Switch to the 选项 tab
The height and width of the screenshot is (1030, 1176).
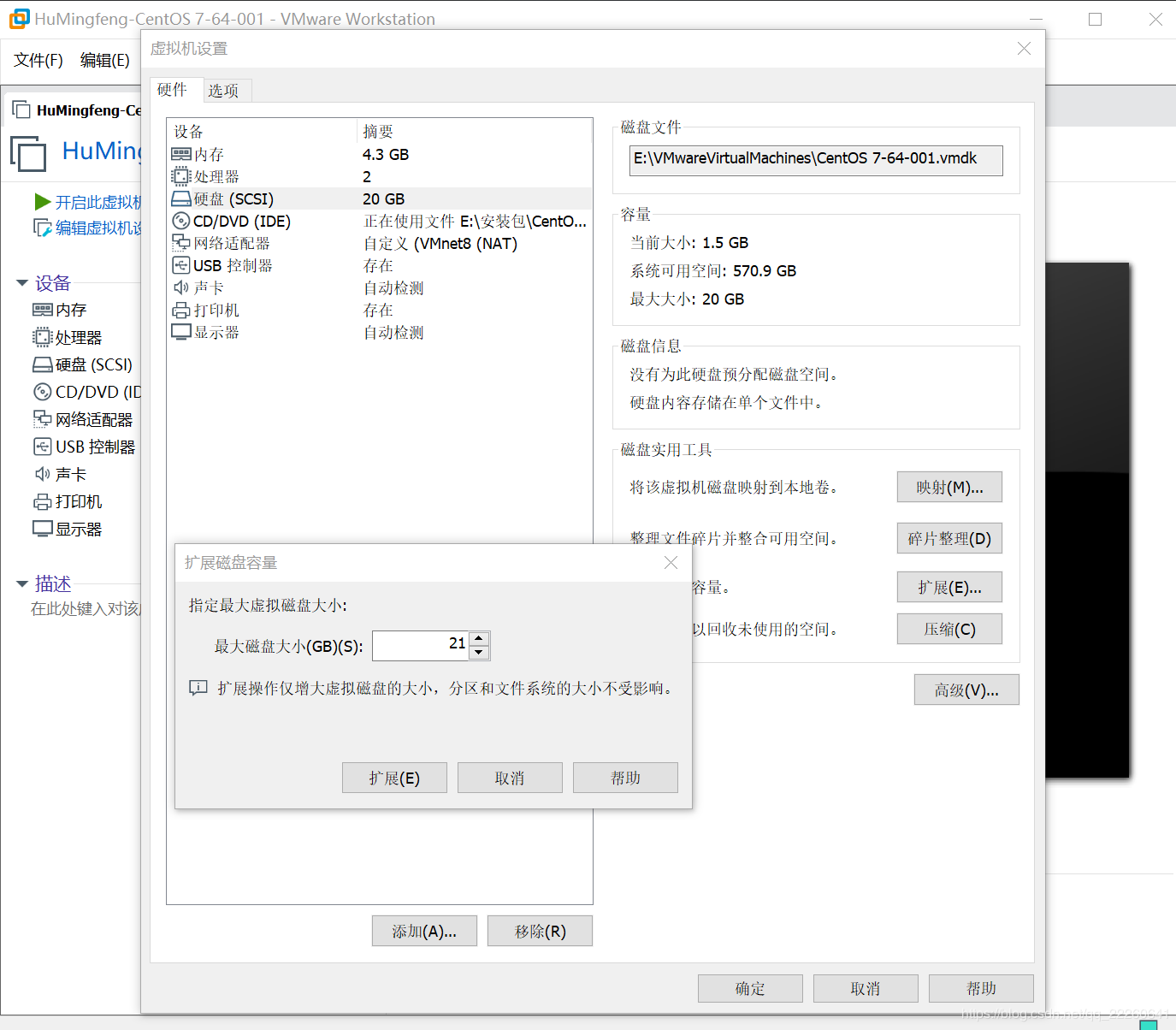(225, 90)
